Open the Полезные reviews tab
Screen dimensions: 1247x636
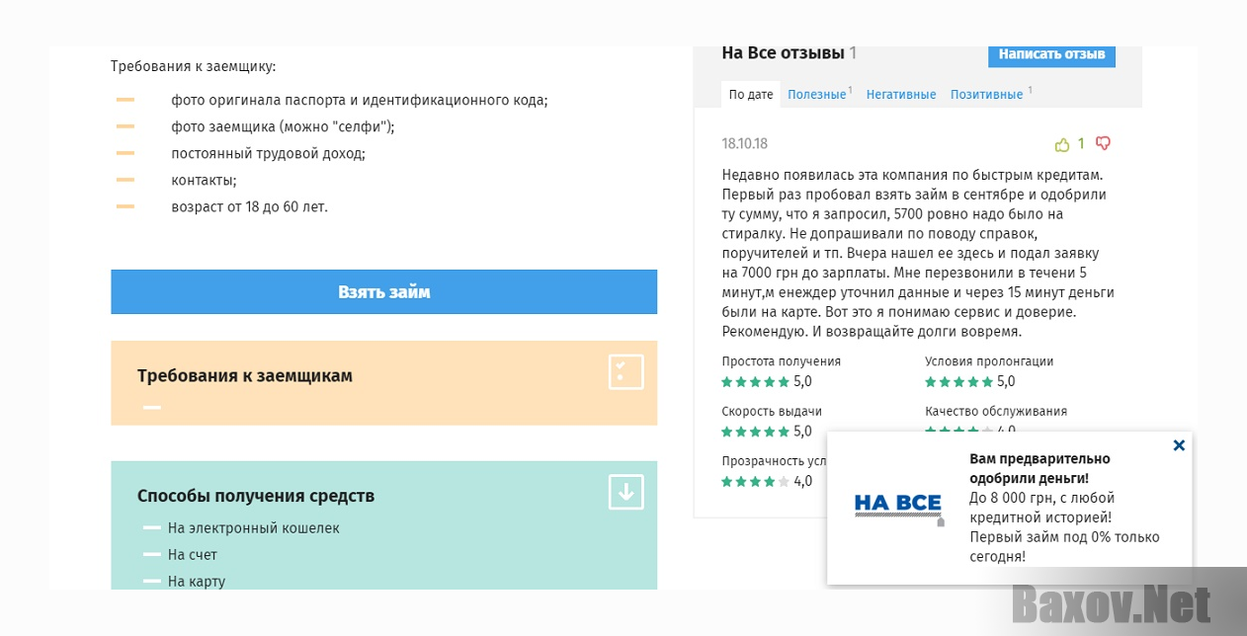pos(819,95)
